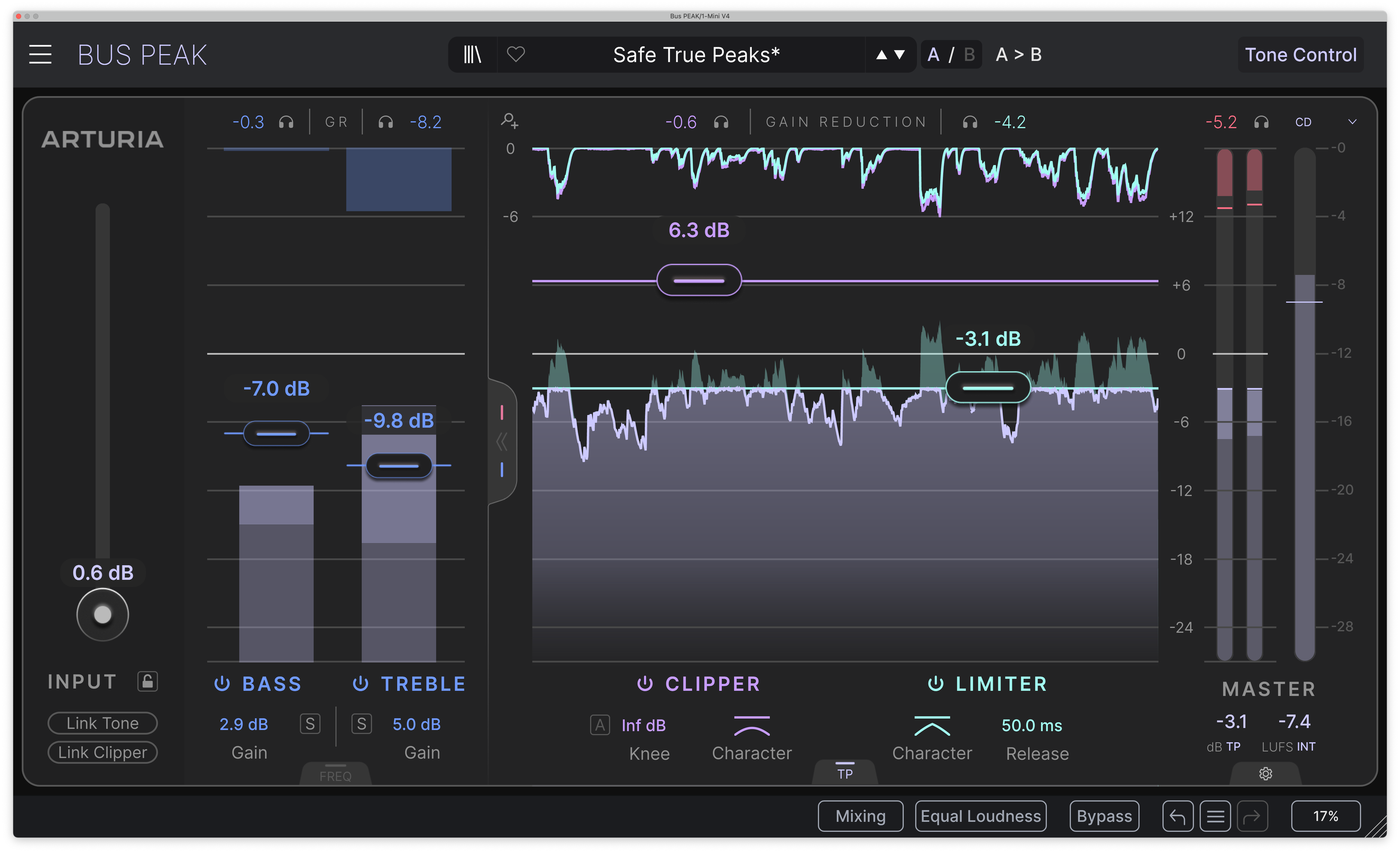The height and width of the screenshot is (853, 1400).
Task: Open the 17% CPU meter box
Action: coord(1326,816)
